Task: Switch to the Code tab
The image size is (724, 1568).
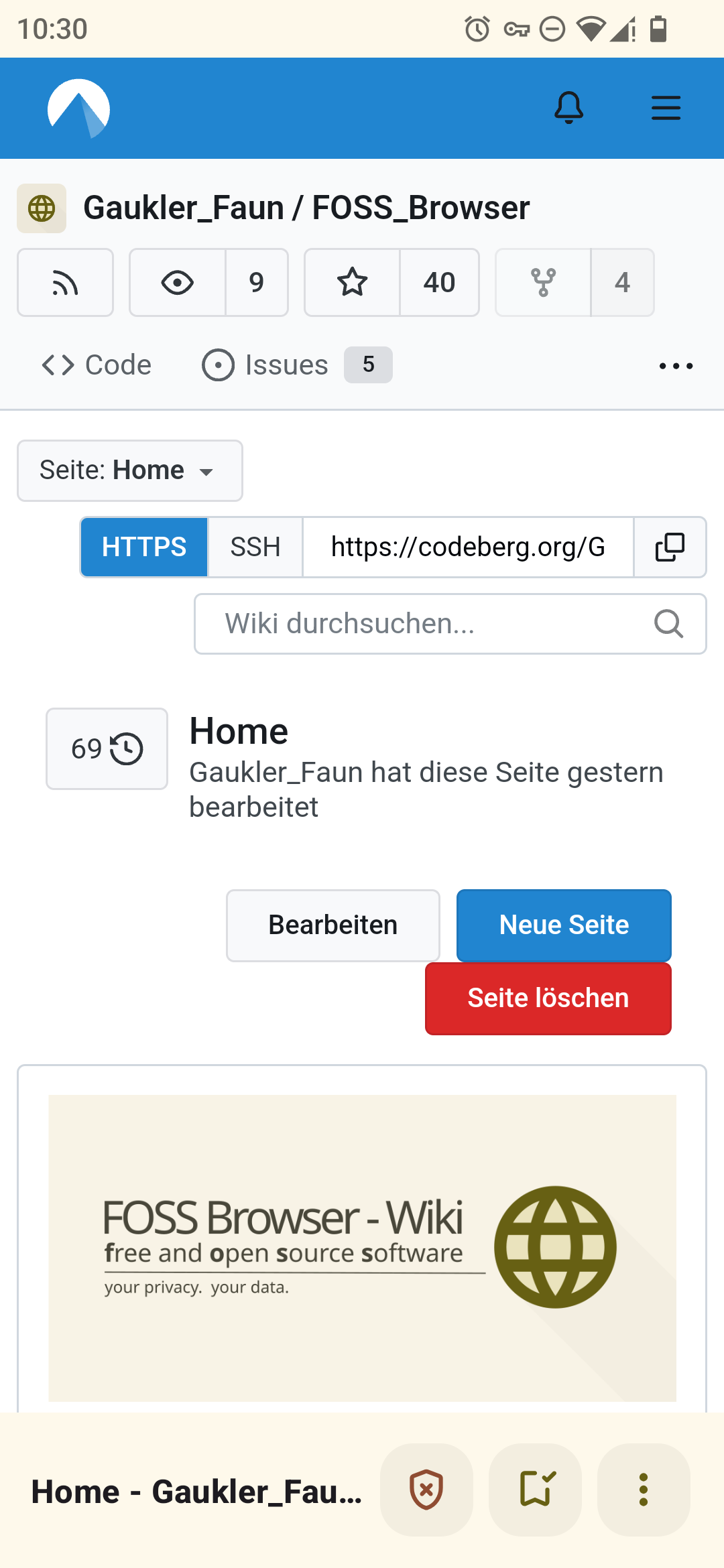Action: point(97,365)
